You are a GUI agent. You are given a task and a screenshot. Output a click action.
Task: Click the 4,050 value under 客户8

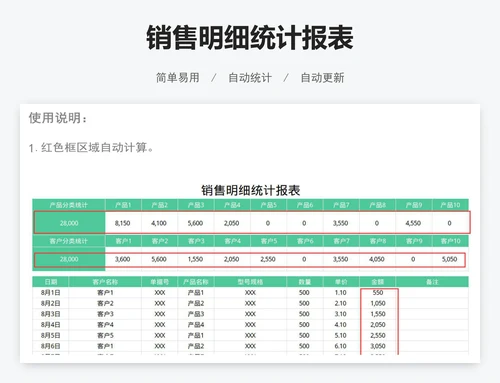377,259
